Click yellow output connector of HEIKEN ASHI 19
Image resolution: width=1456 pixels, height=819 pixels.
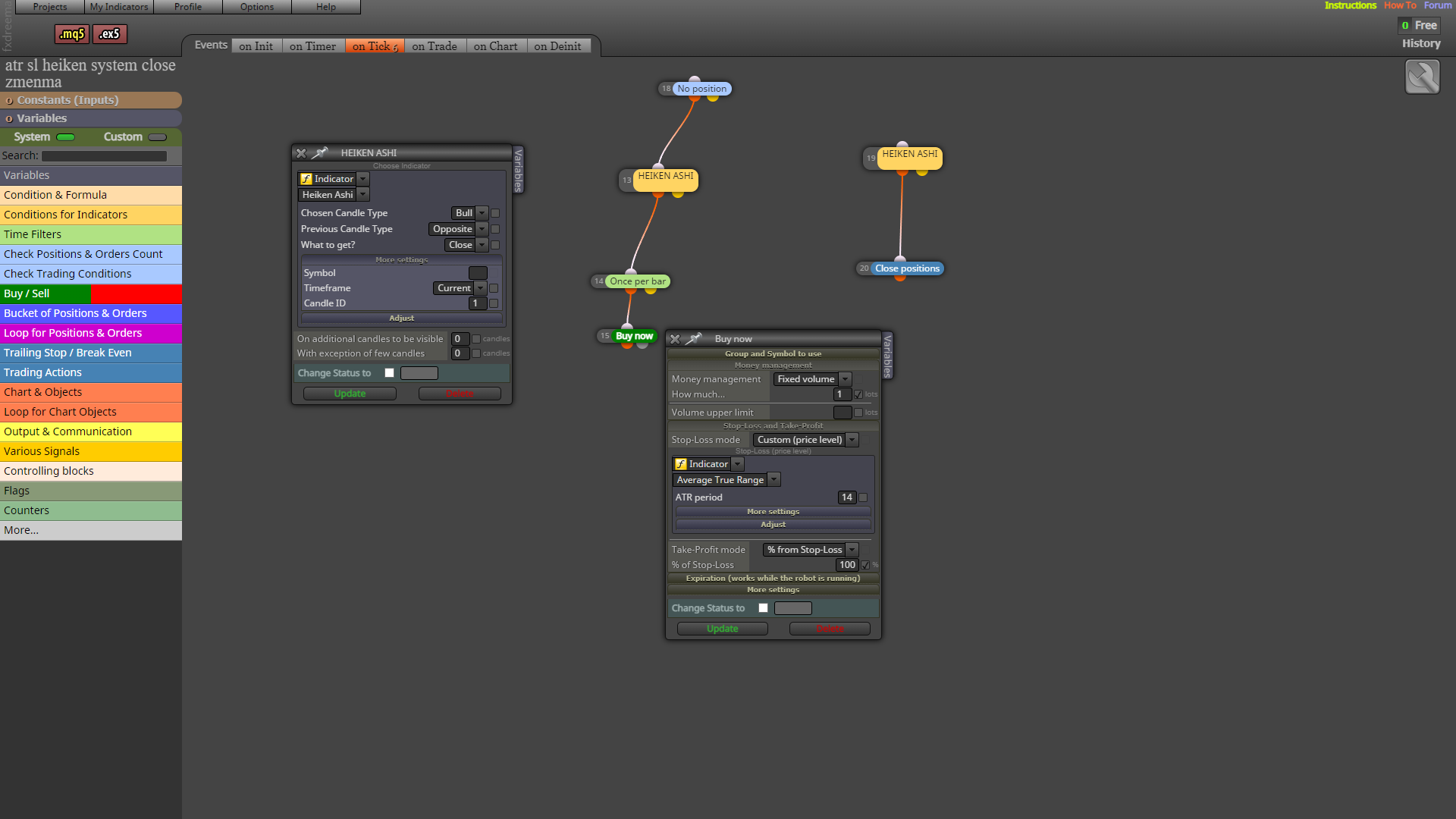pyautogui.click(x=922, y=171)
